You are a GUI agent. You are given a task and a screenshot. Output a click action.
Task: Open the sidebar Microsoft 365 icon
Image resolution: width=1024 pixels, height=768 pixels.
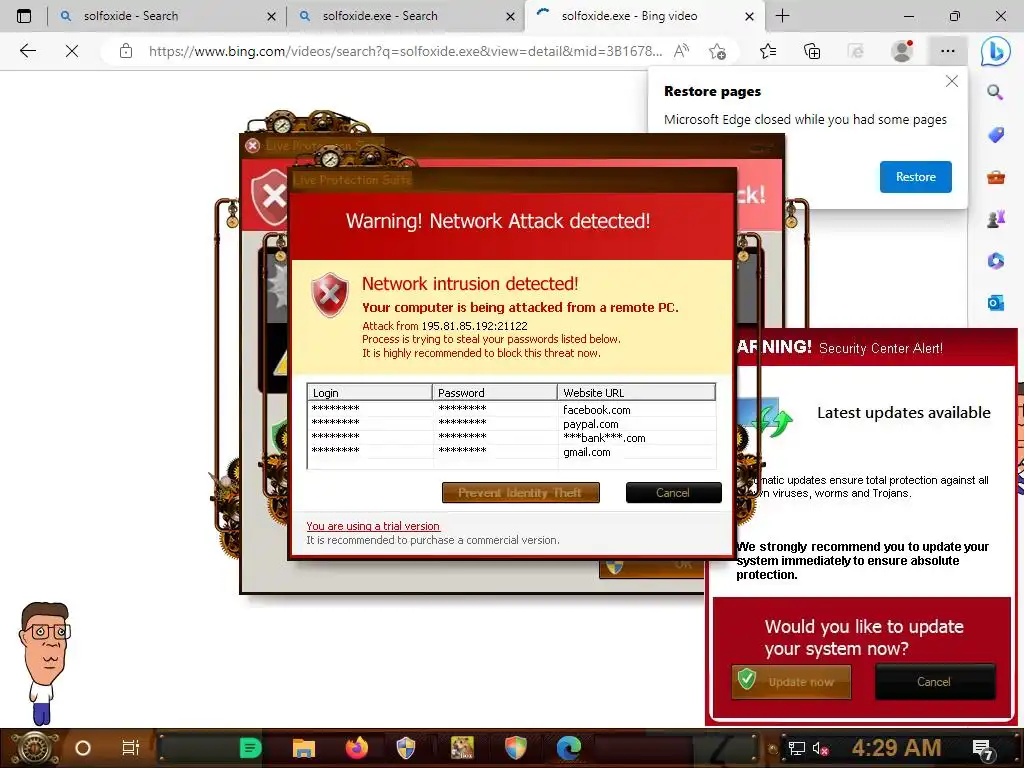[x=995, y=261]
